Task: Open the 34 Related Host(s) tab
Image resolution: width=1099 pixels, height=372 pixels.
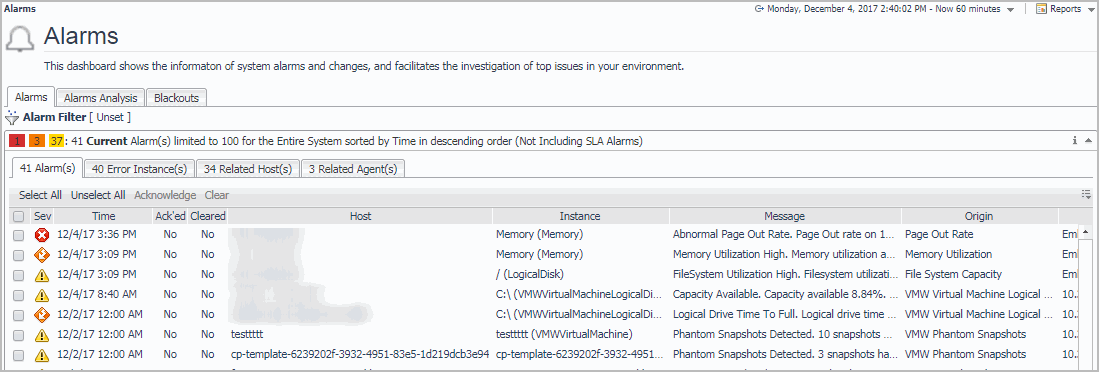Action: pyautogui.click(x=249, y=168)
